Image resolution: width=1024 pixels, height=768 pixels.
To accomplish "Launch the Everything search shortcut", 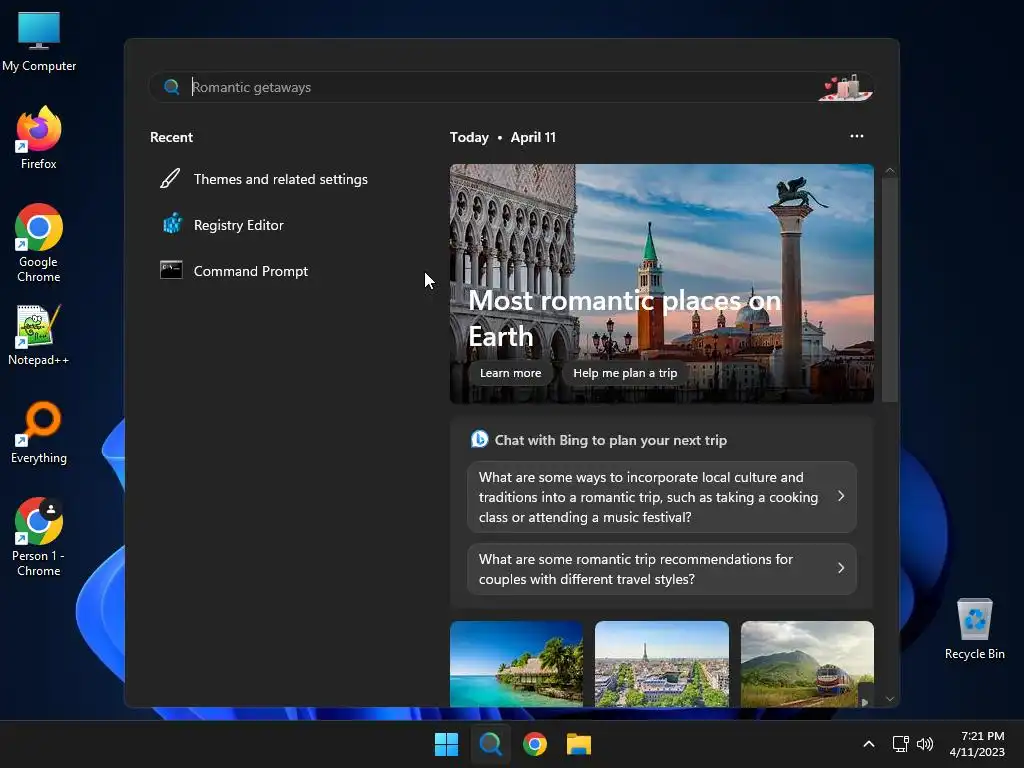I will click(39, 433).
